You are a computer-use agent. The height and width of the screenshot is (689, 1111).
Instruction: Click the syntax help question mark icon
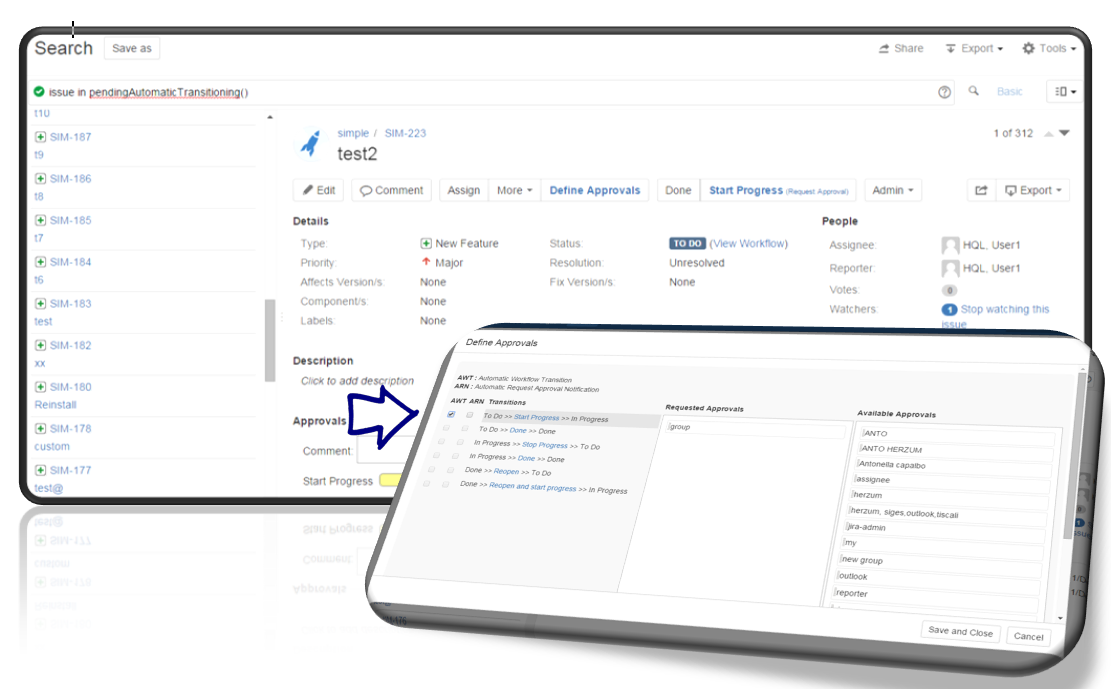pyautogui.click(x=944, y=92)
